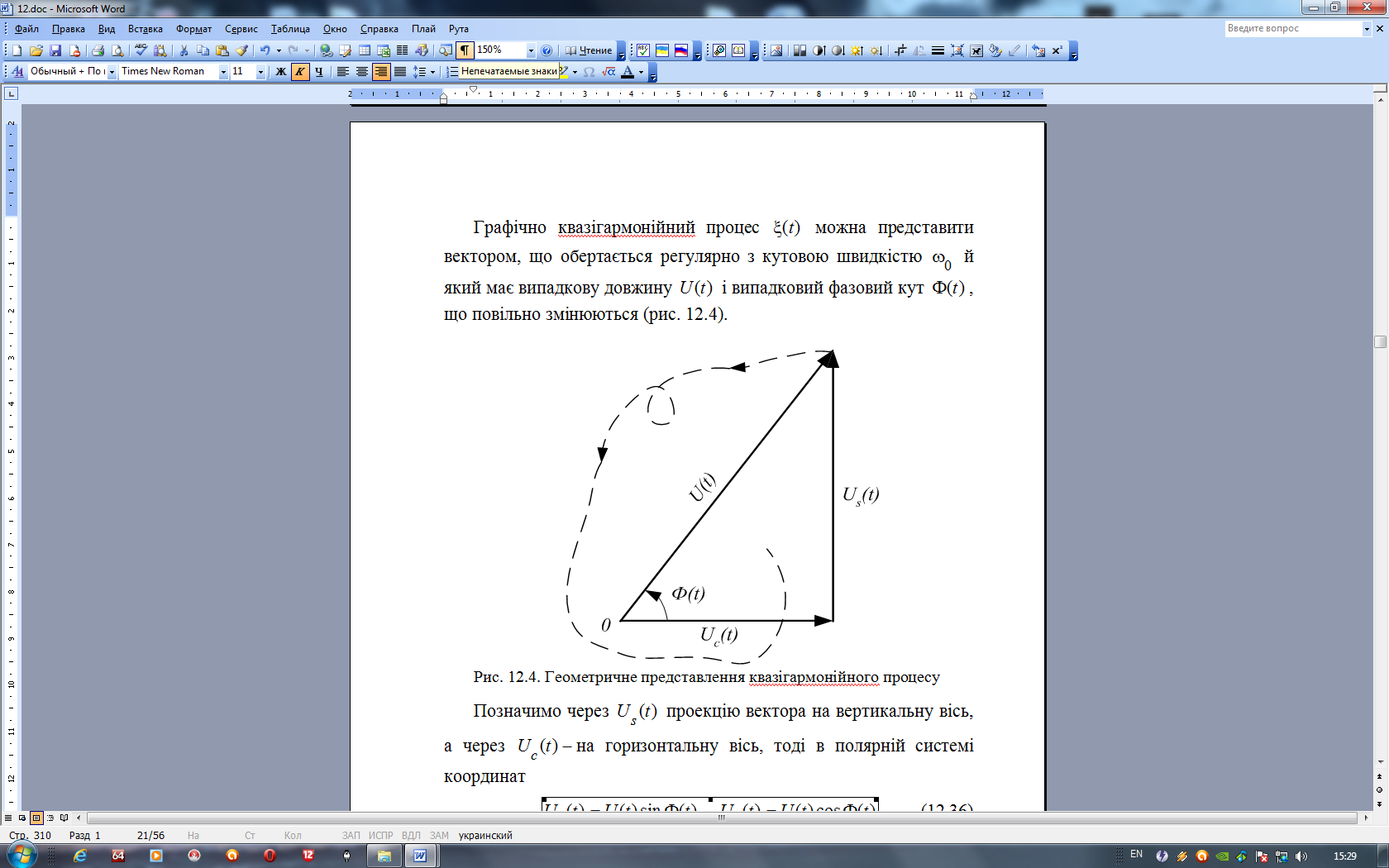Open the Справка menu
Image resolution: width=1389 pixels, height=868 pixels.
[379, 29]
